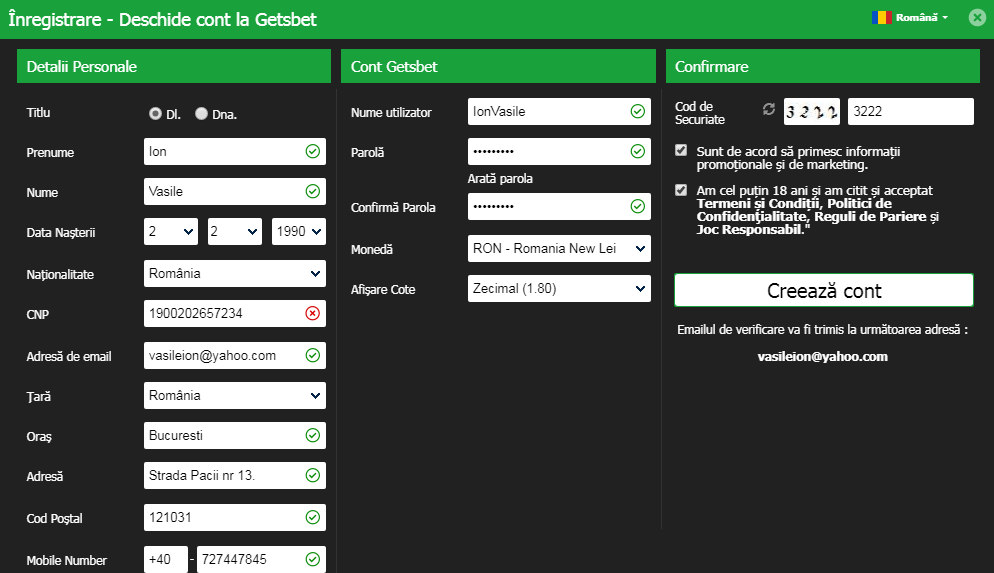Click the green checkmark in Prenume field
This screenshot has width=994, height=573.
tap(313, 151)
